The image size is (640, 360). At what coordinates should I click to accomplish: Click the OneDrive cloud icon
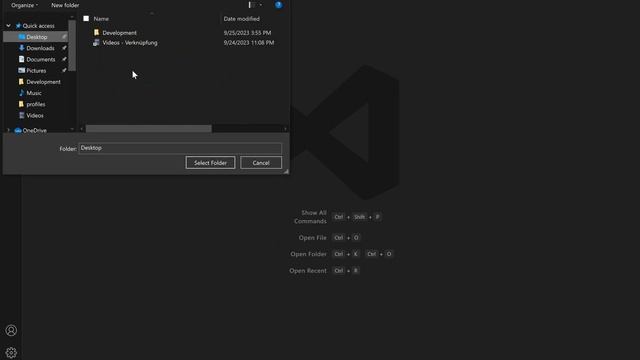[x=18, y=131]
